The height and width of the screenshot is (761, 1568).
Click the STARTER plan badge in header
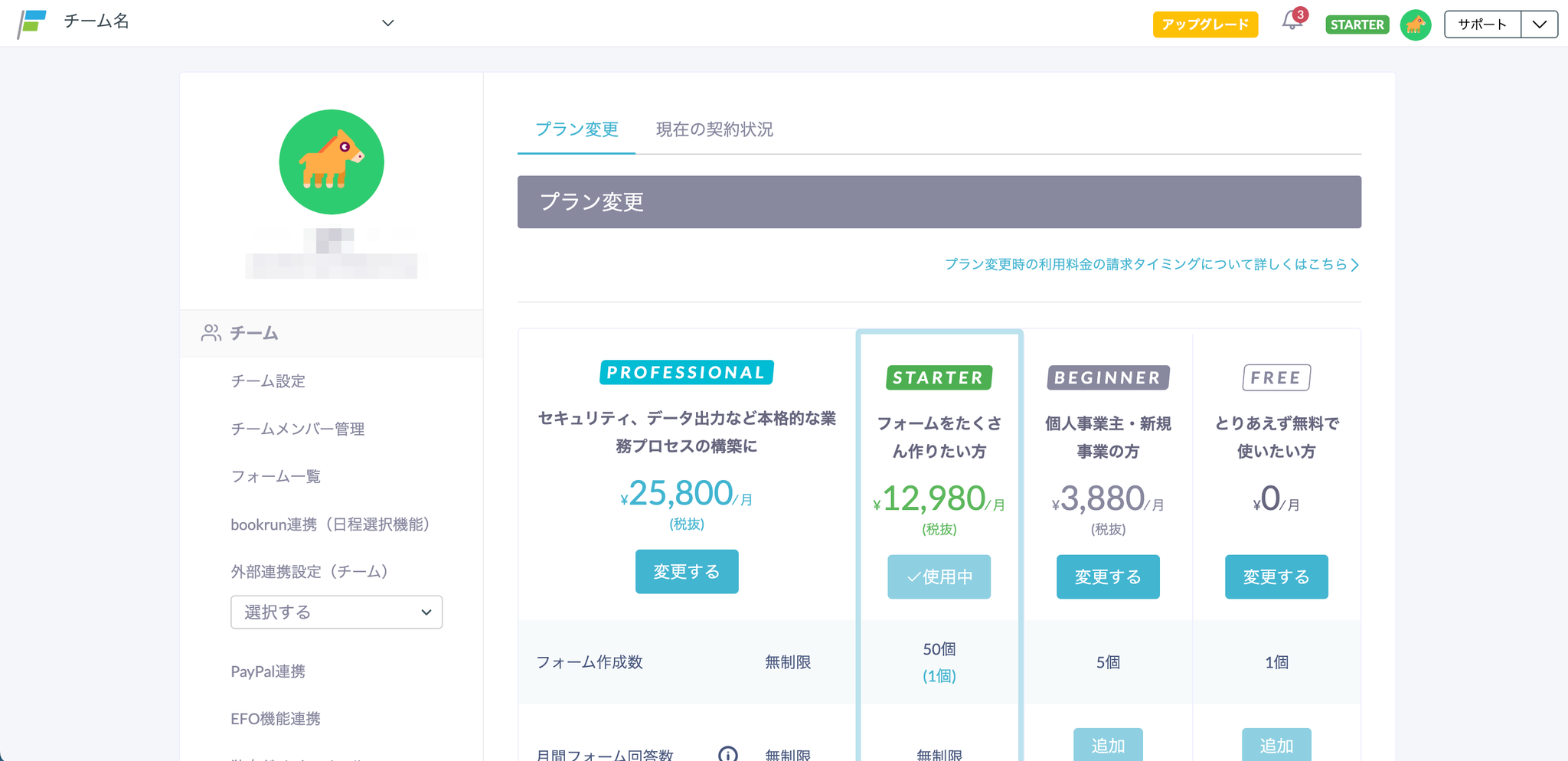[1357, 24]
